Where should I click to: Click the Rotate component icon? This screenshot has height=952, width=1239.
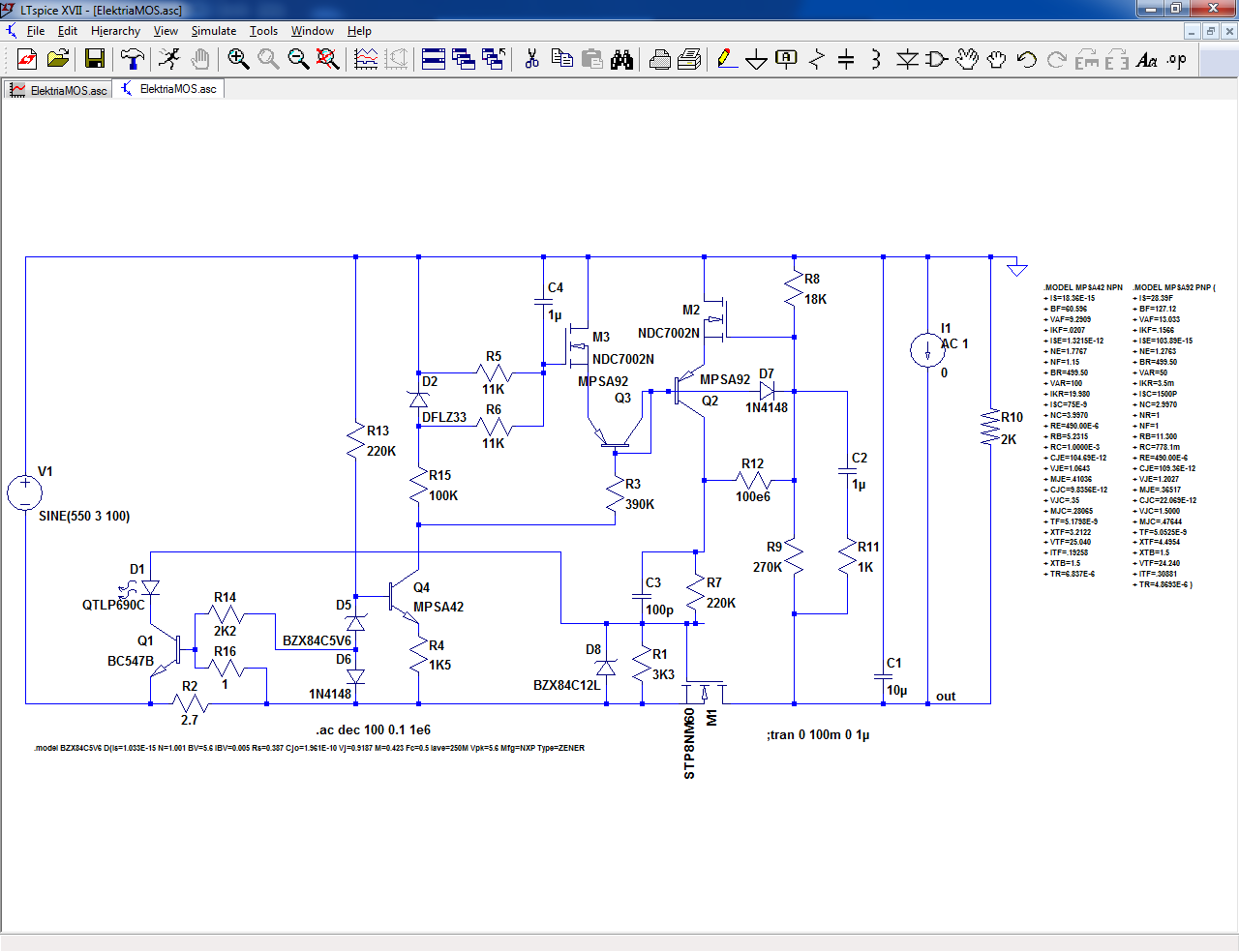coord(1087,59)
